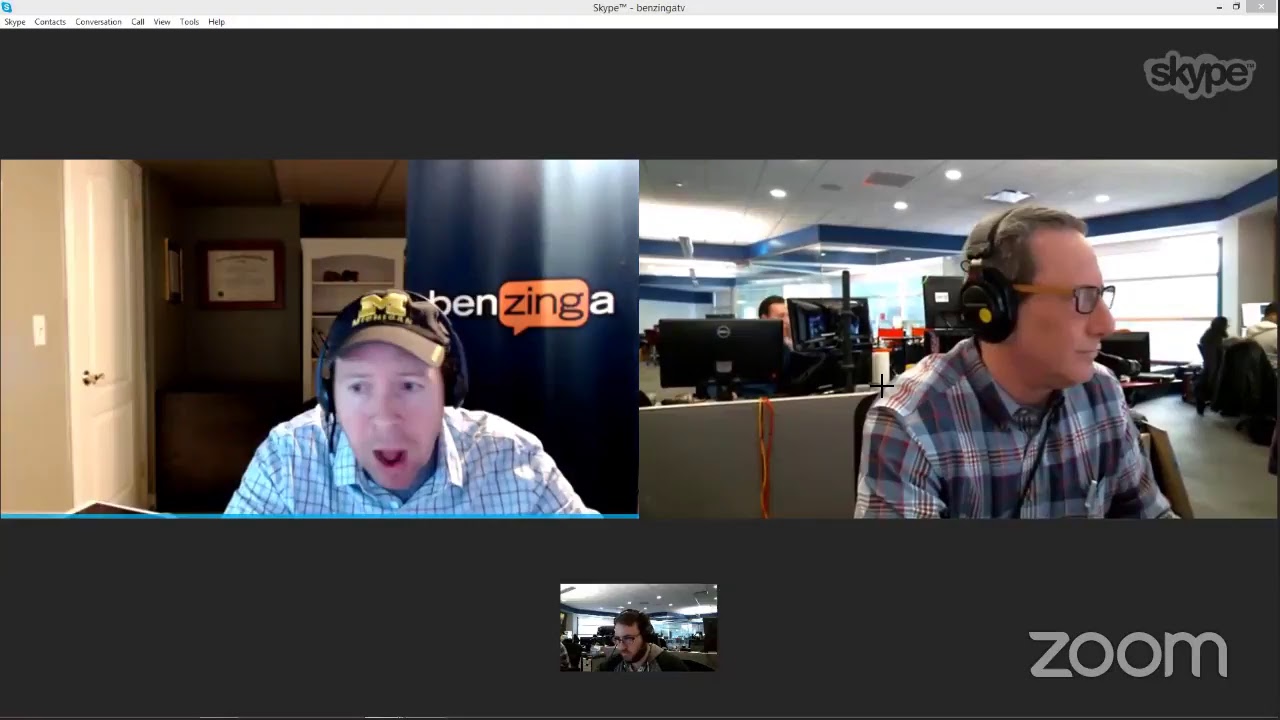Image resolution: width=1280 pixels, height=720 pixels.
Task: Open the Conversation menu
Action: [98, 22]
